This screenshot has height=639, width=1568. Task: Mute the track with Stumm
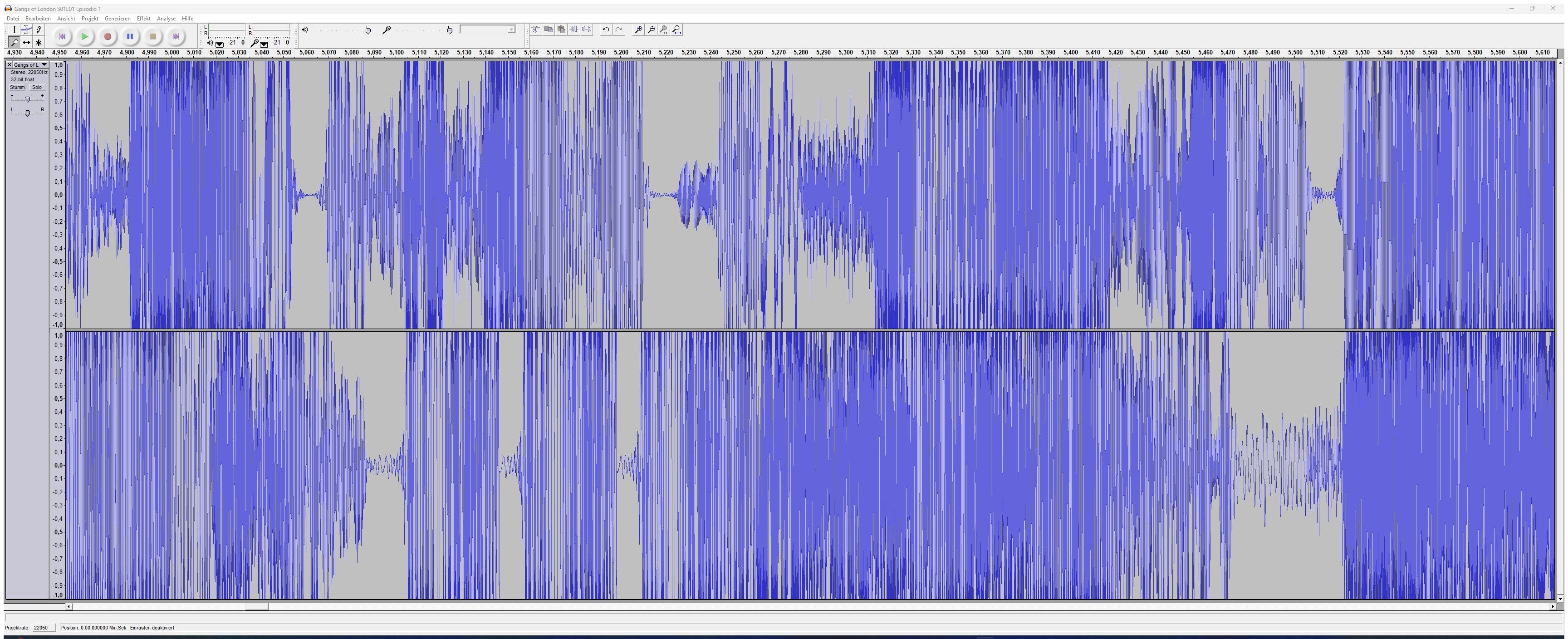coord(18,87)
